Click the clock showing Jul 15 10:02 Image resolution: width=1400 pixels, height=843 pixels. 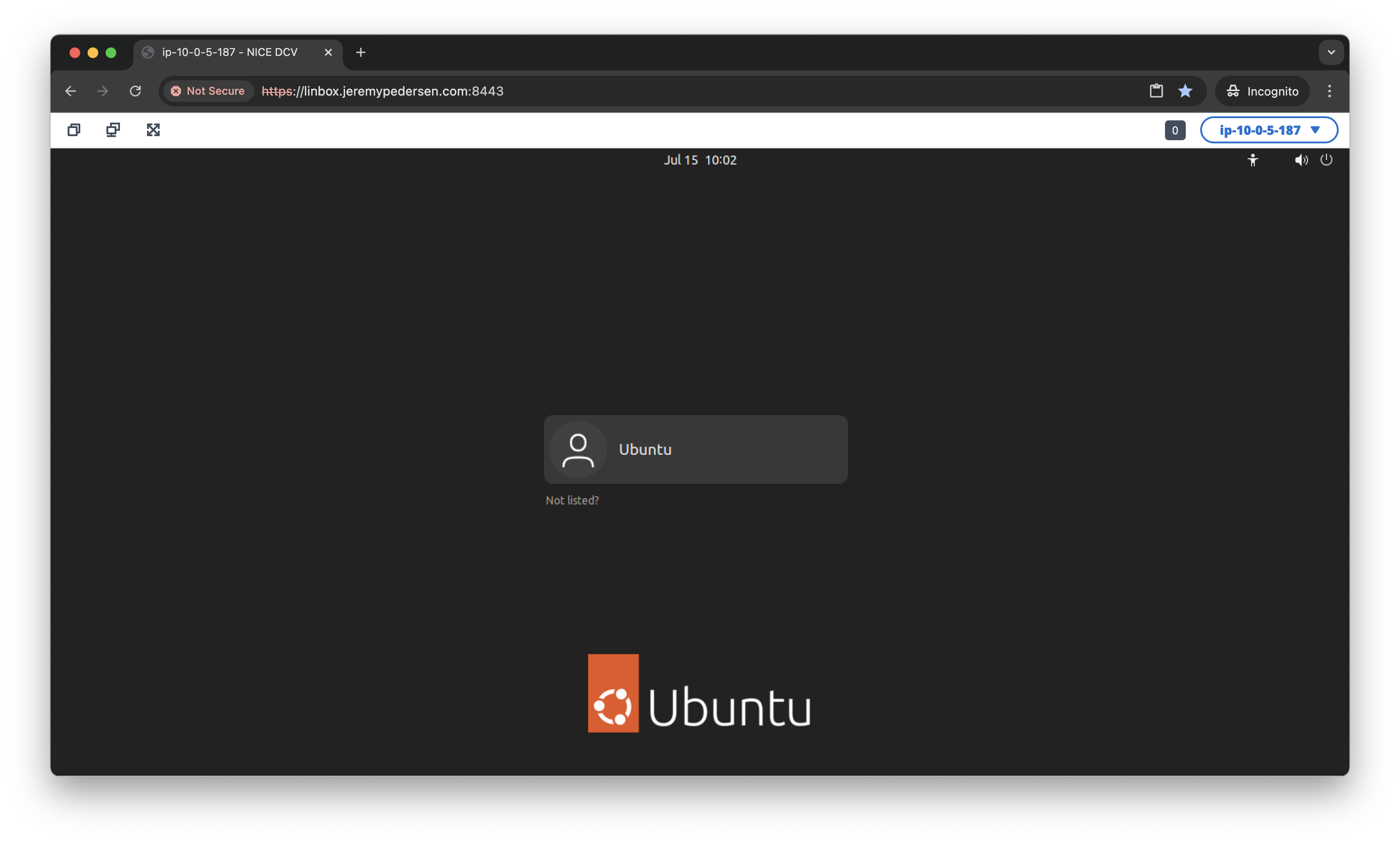click(700, 160)
